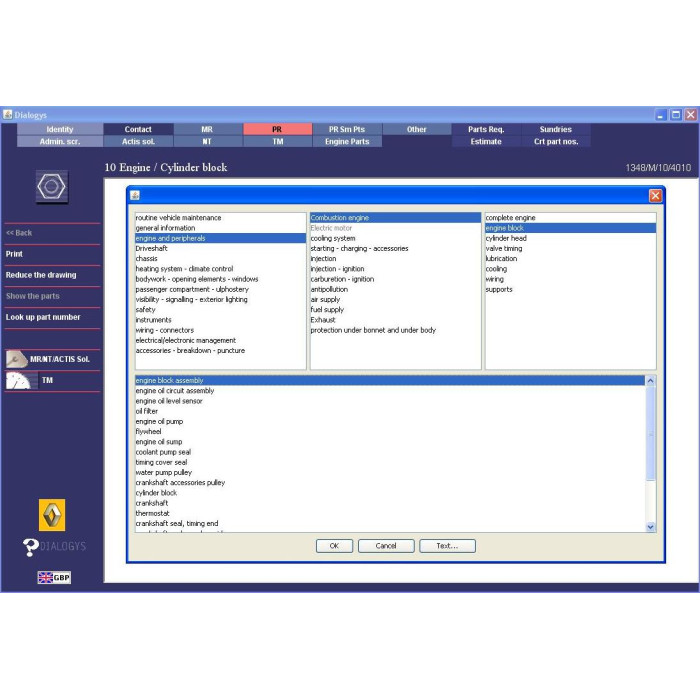Click the Java icon in dialog title bar
This screenshot has width=700, height=700.
click(x=135, y=195)
